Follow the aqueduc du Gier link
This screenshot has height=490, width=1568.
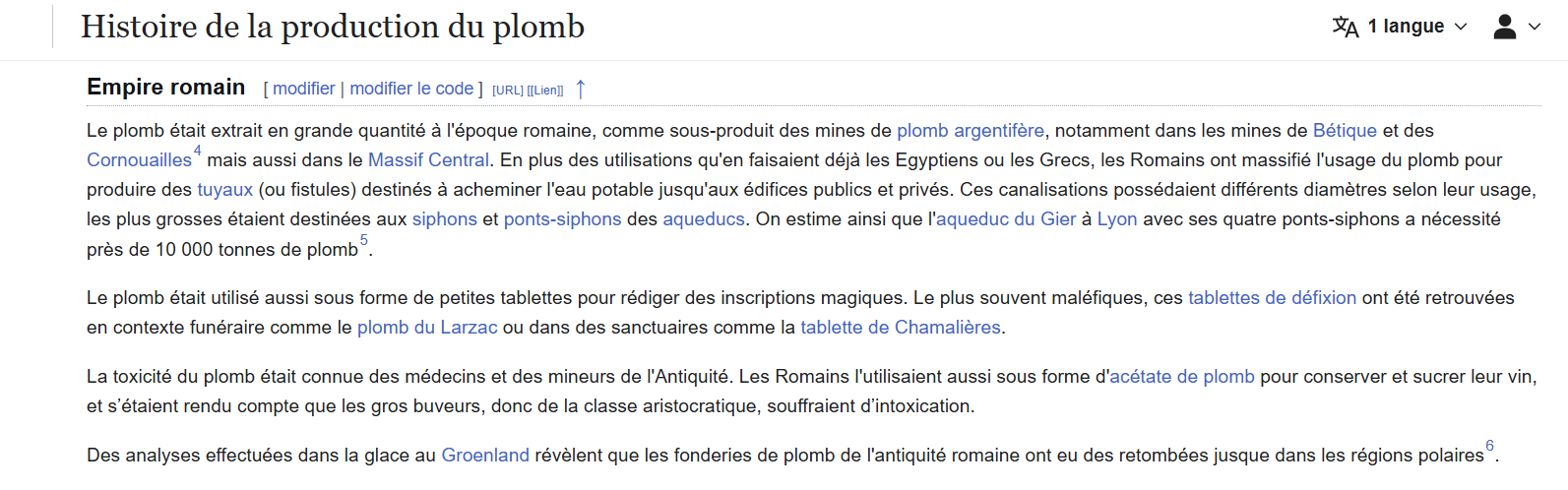(x=1005, y=219)
